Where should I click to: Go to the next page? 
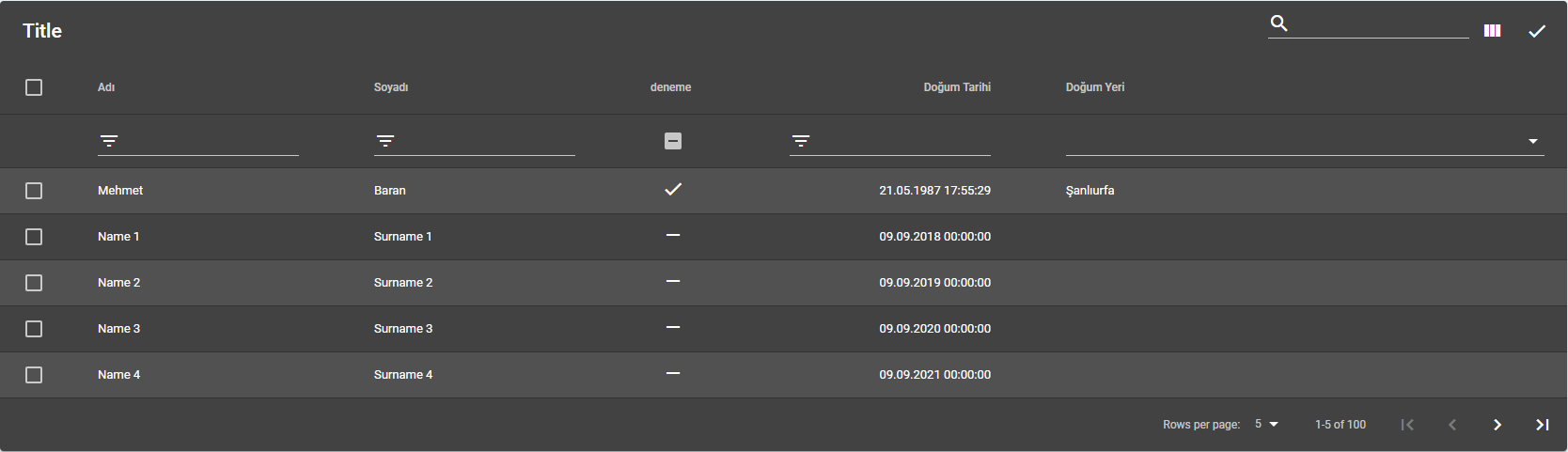(1497, 425)
